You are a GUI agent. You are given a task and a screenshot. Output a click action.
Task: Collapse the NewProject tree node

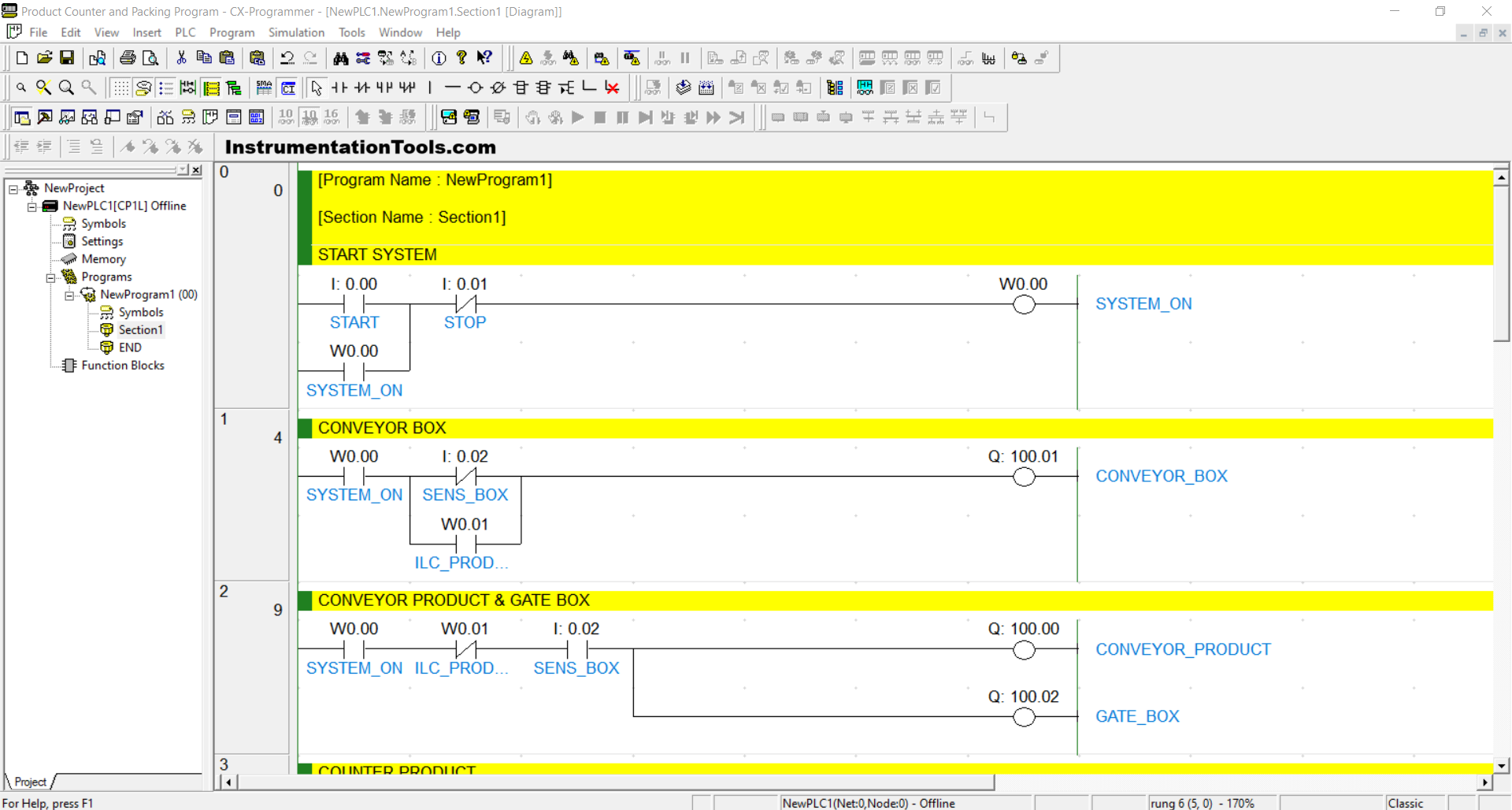coord(13,188)
